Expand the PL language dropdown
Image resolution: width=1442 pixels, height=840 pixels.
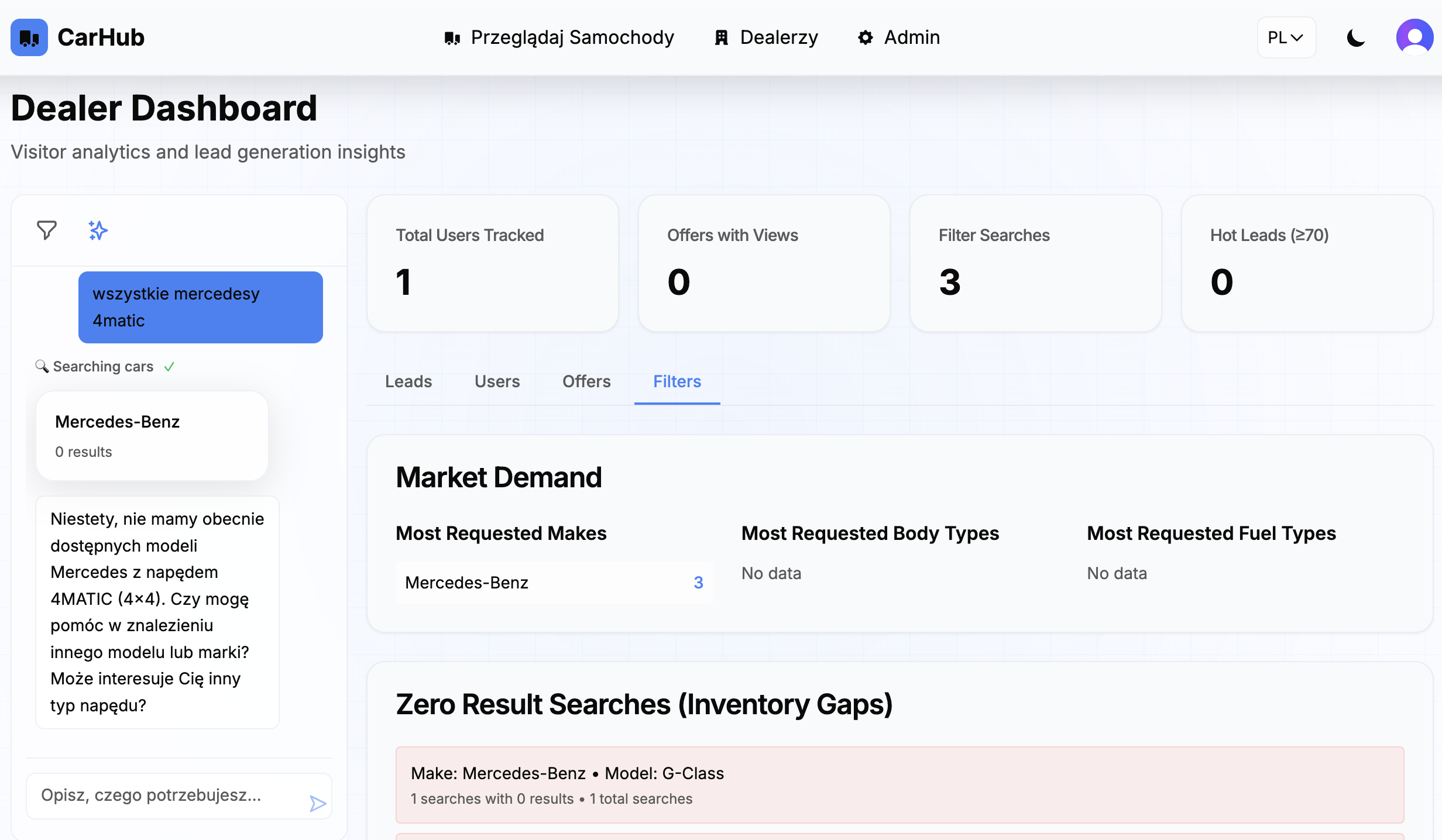[1286, 37]
